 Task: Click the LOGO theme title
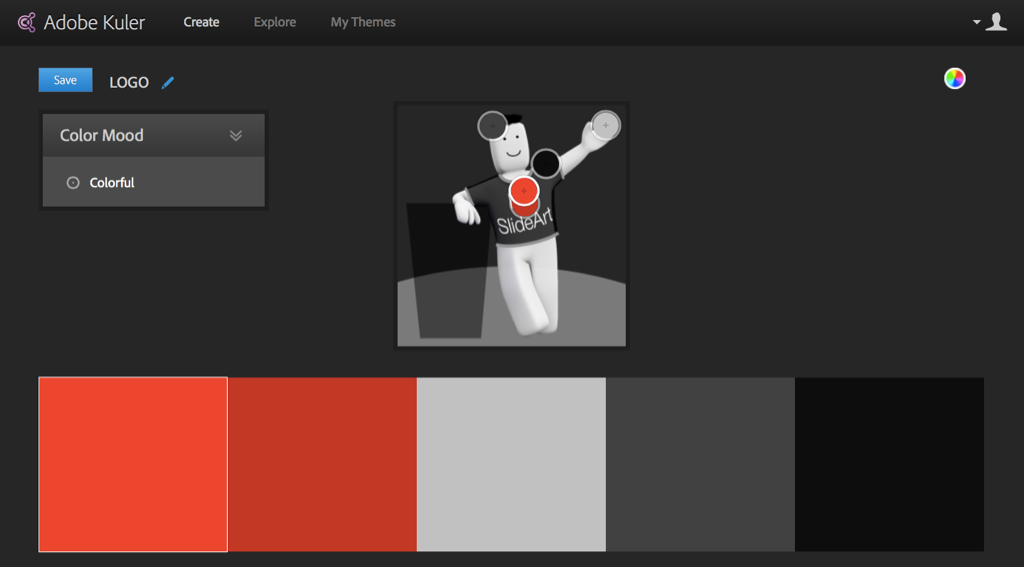(129, 83)
